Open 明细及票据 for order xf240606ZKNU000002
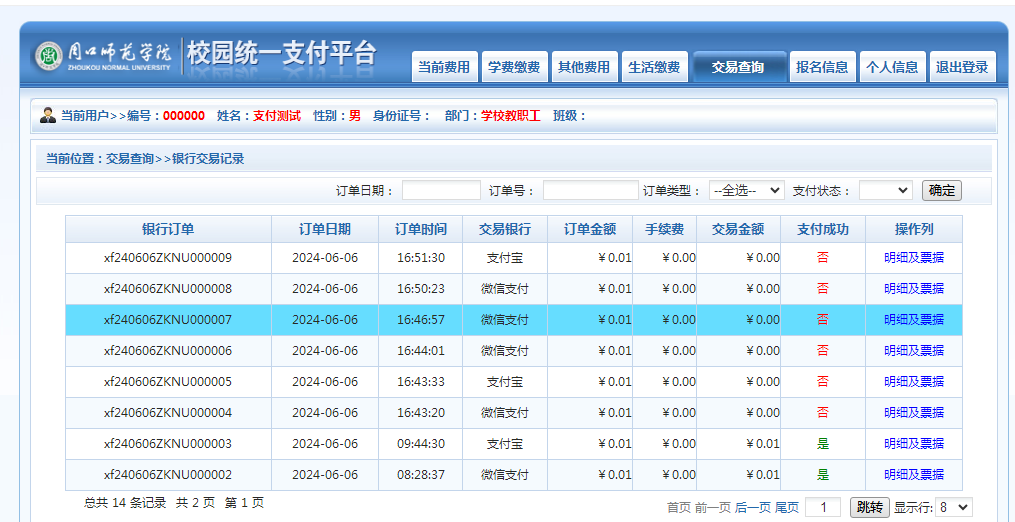The width and height of the screenshot is (1015, 522). pyautogui.click(x=914, y=475)
